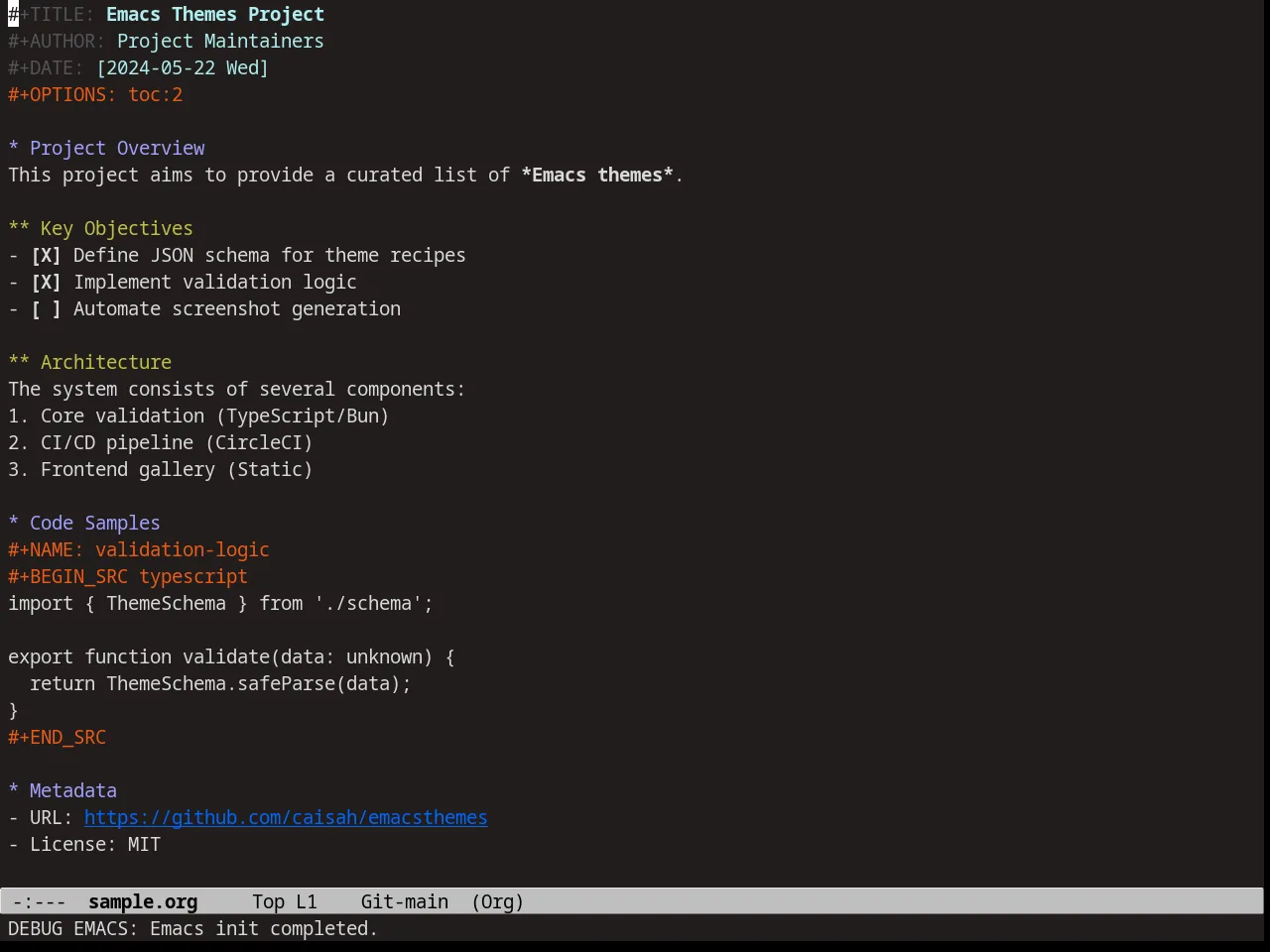Check the Automate screenshot generation box

(x=46, y=309)
